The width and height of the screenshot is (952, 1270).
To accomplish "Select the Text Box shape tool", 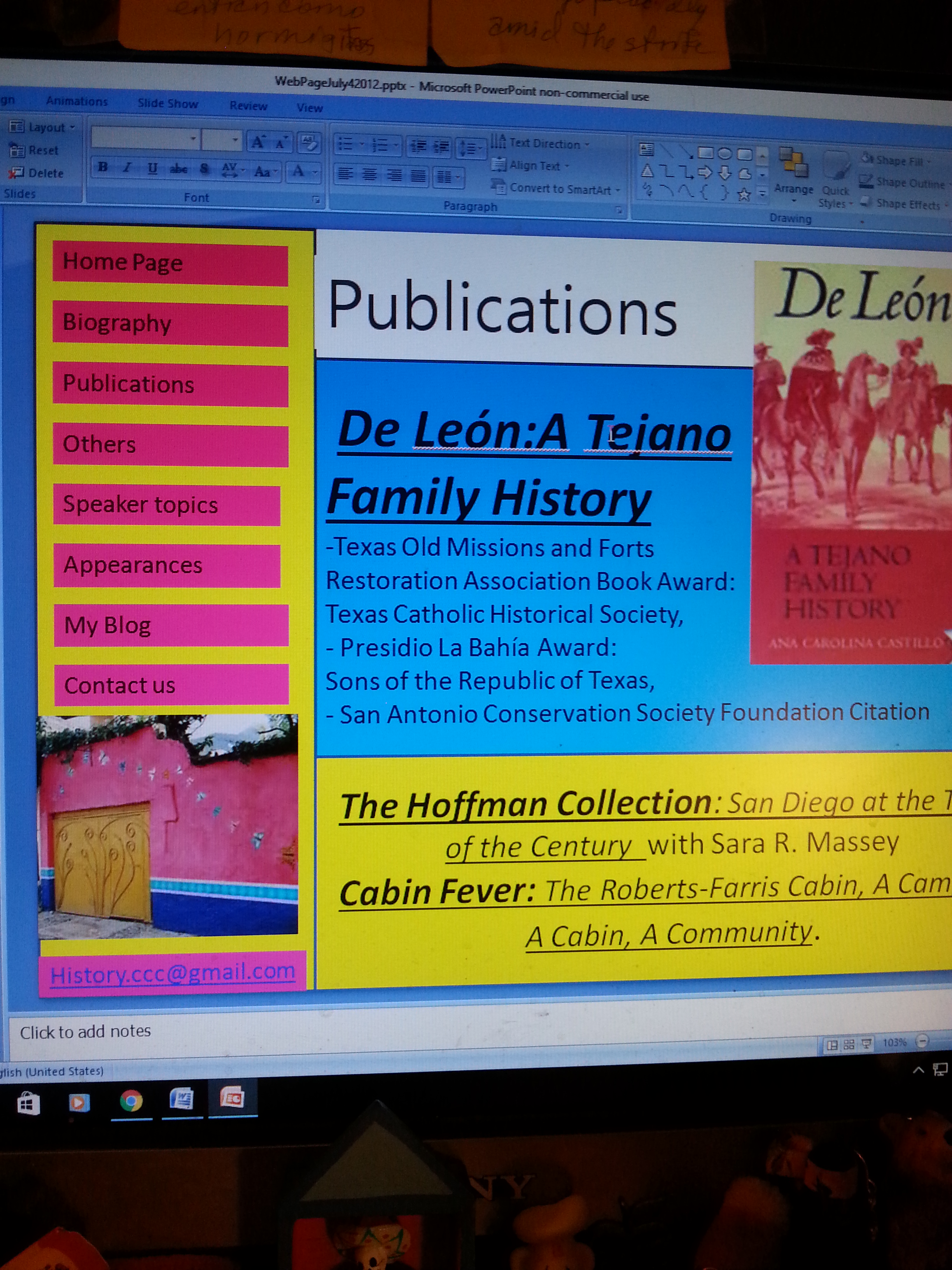I will click(x=646, y=150).
